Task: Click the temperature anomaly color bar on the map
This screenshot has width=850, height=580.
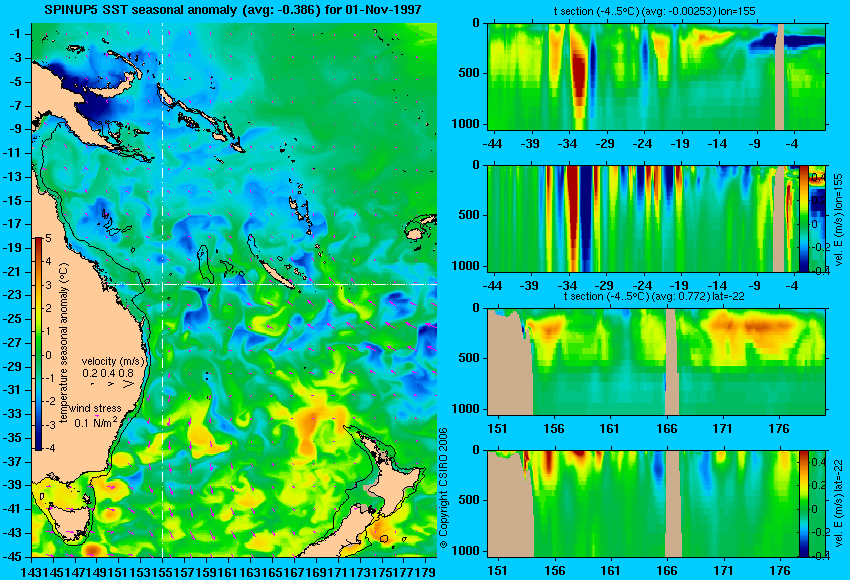Action: (39, 343)
